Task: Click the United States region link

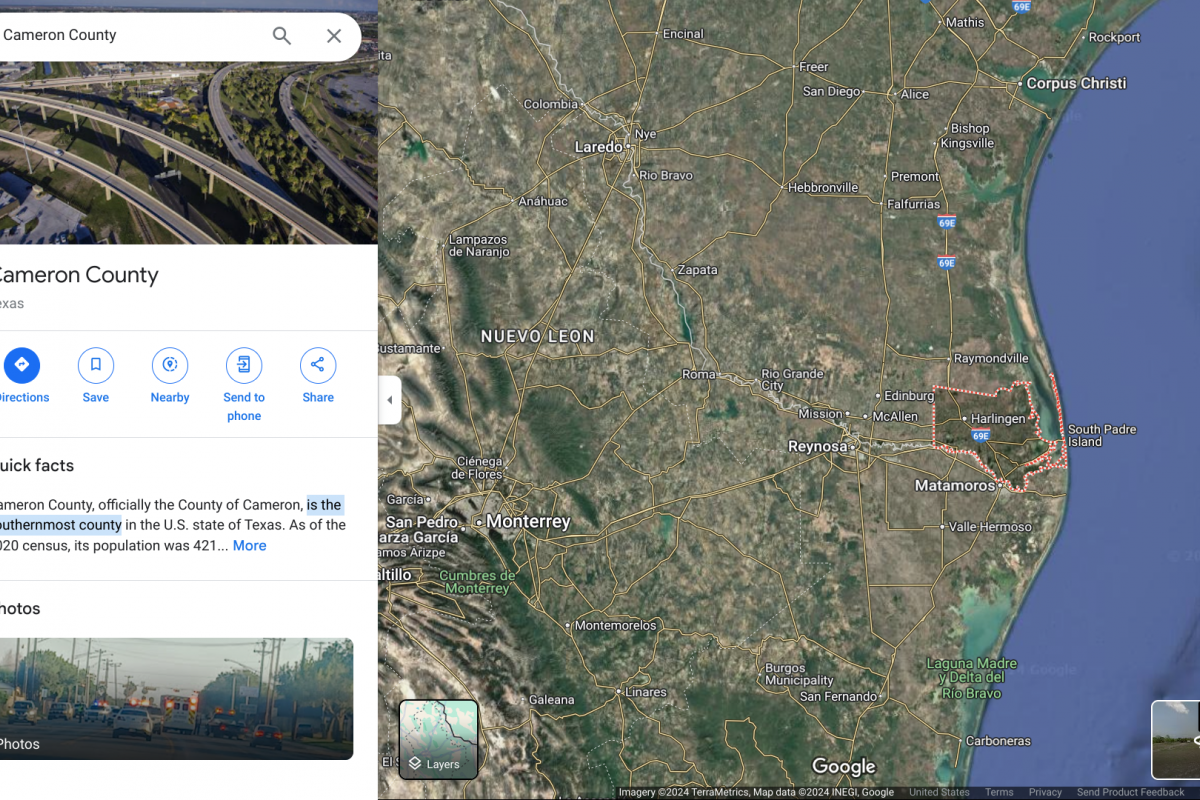Action: pyautogui.click(x=939, y=792)
